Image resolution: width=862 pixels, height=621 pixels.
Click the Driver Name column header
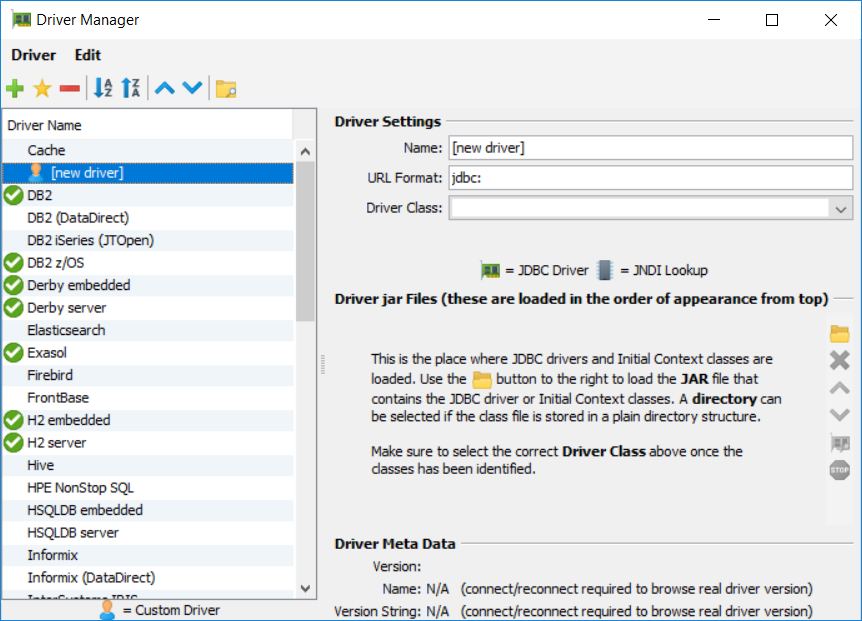(x=148, y=125)
